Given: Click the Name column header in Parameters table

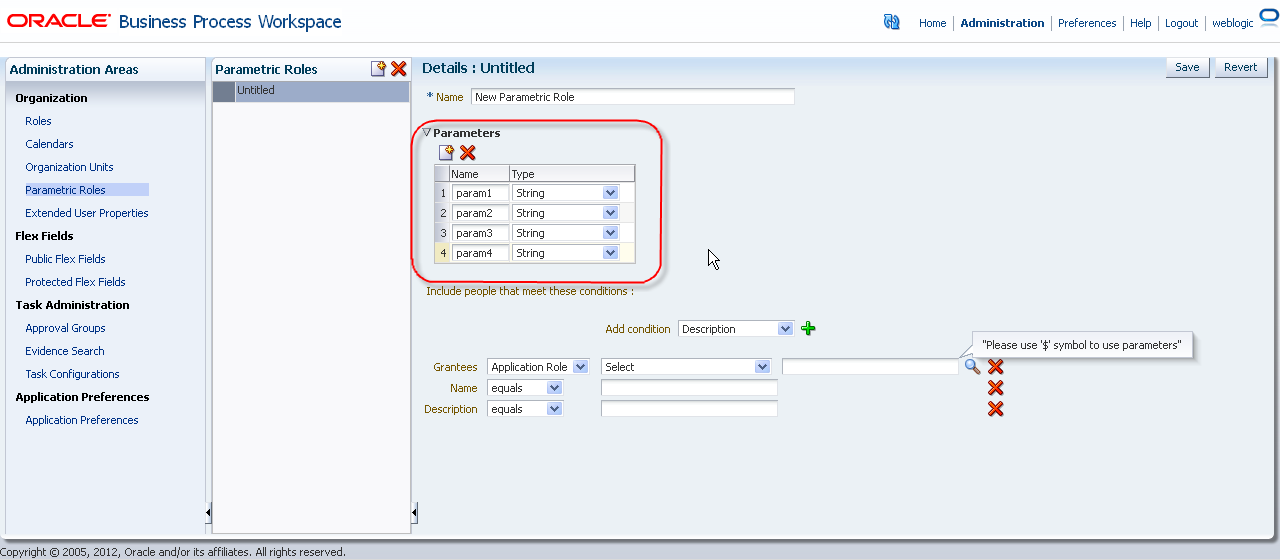Looking at the screenshot, I should point(479,174).
